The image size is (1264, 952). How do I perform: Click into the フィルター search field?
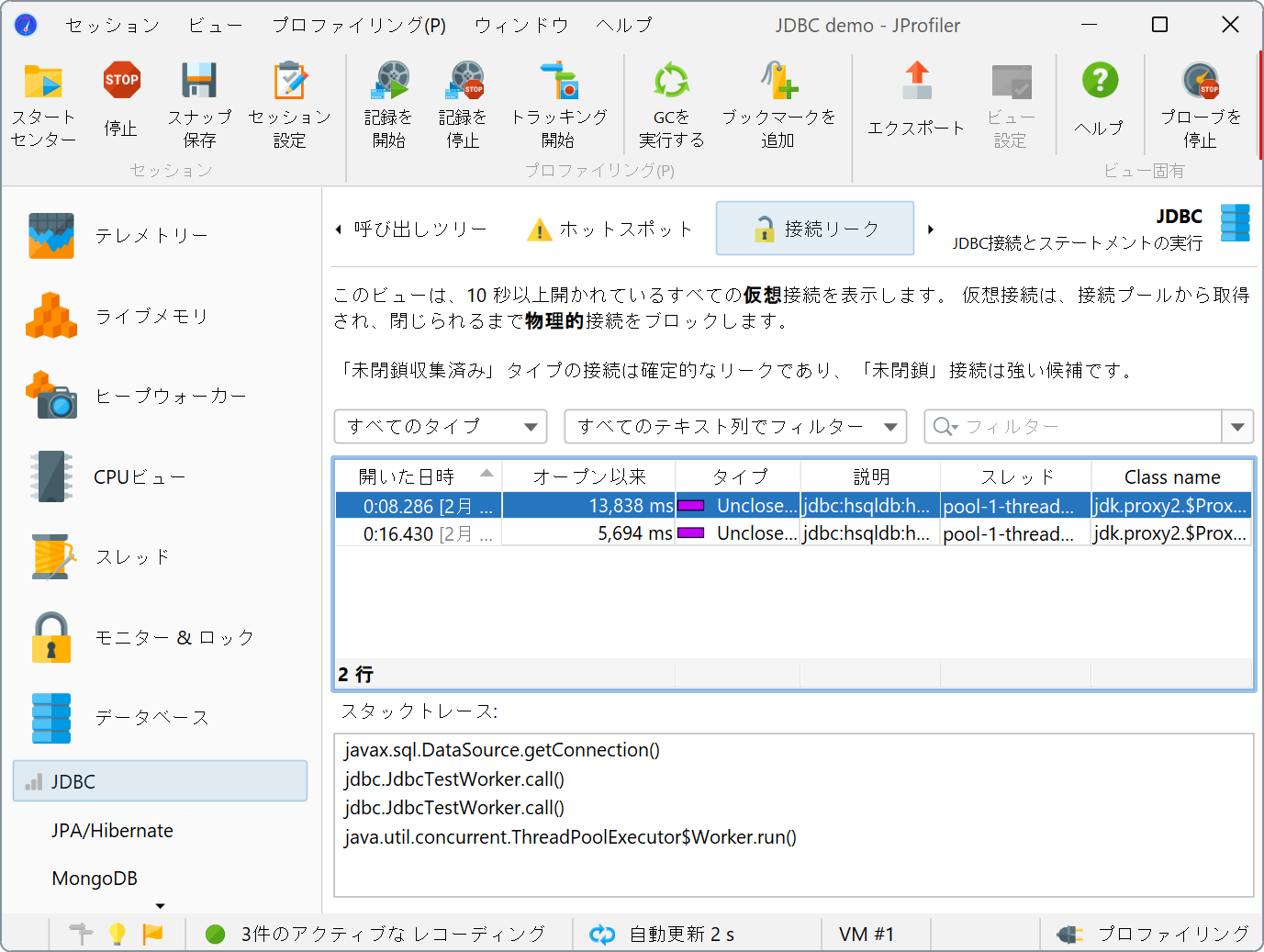point(1092,427)
